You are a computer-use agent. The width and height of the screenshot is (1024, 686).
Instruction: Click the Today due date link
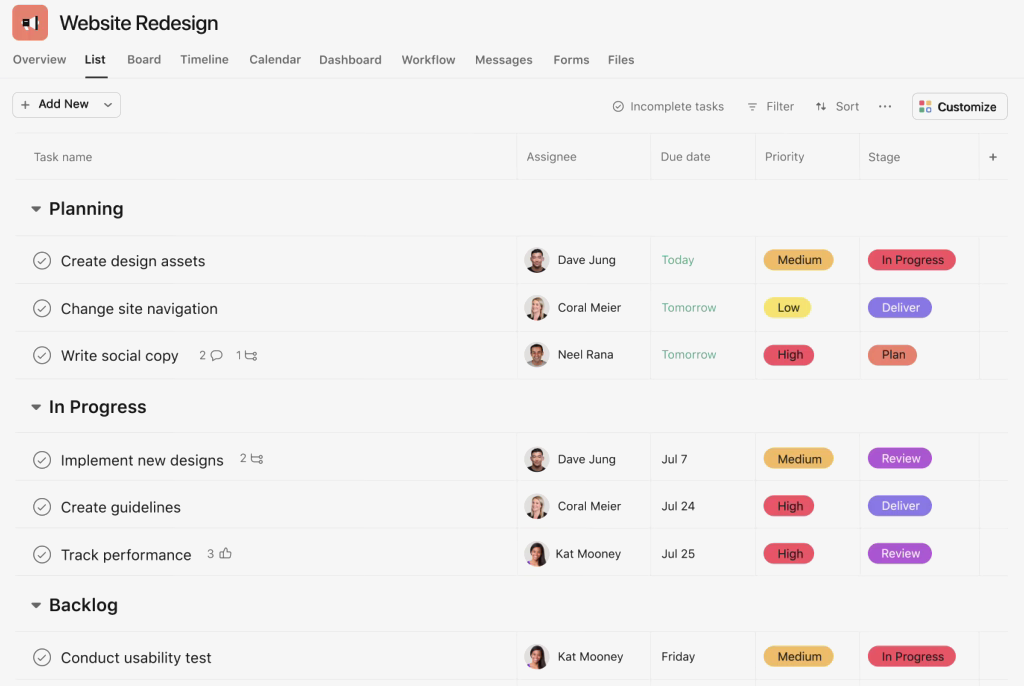click(x=678, y=260)
